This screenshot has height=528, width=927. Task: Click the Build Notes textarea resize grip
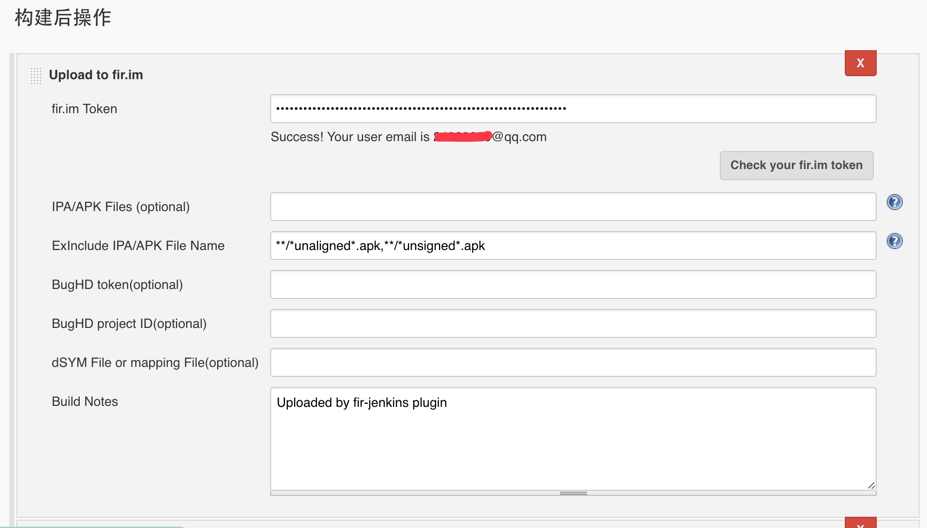[x=871, y=485]
